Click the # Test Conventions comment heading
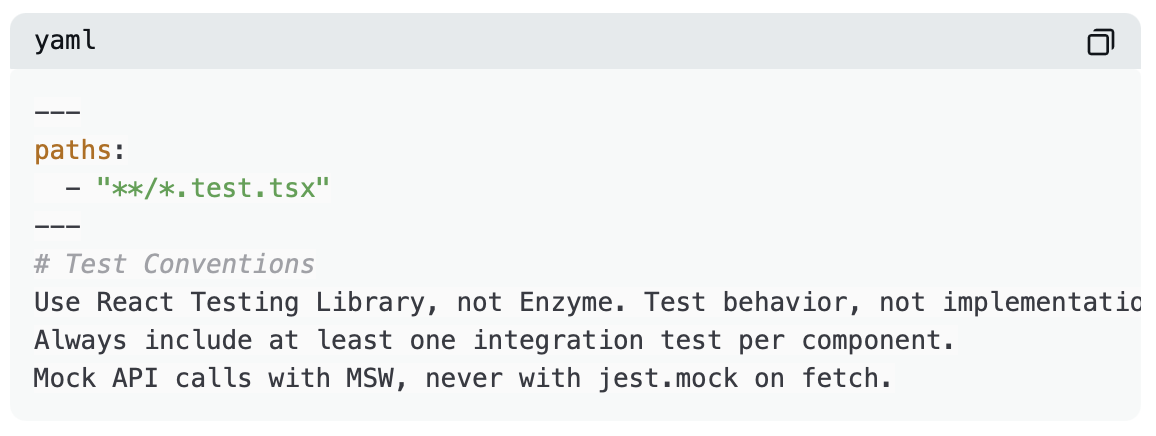 coord(174,264)
